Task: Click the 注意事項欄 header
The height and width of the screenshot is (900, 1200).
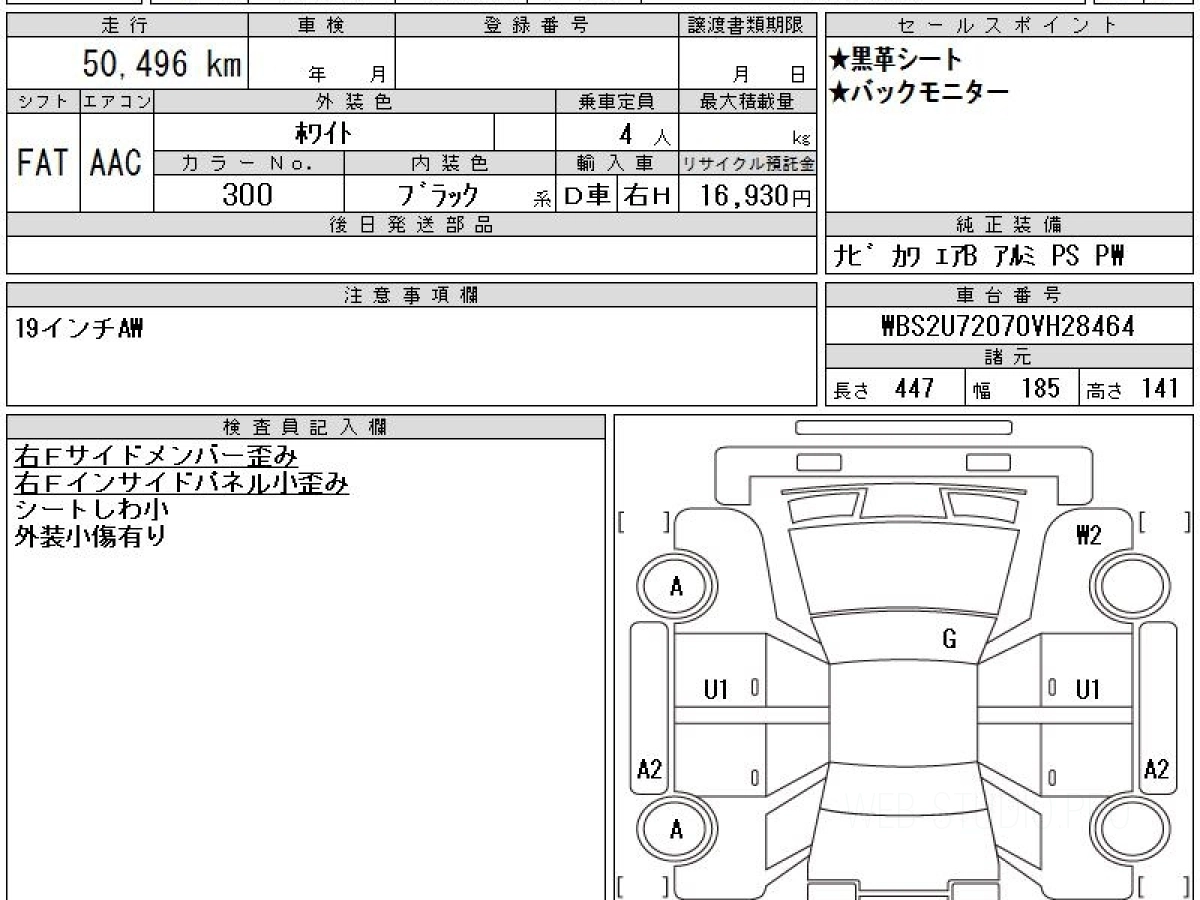Action: pos(412,295)
